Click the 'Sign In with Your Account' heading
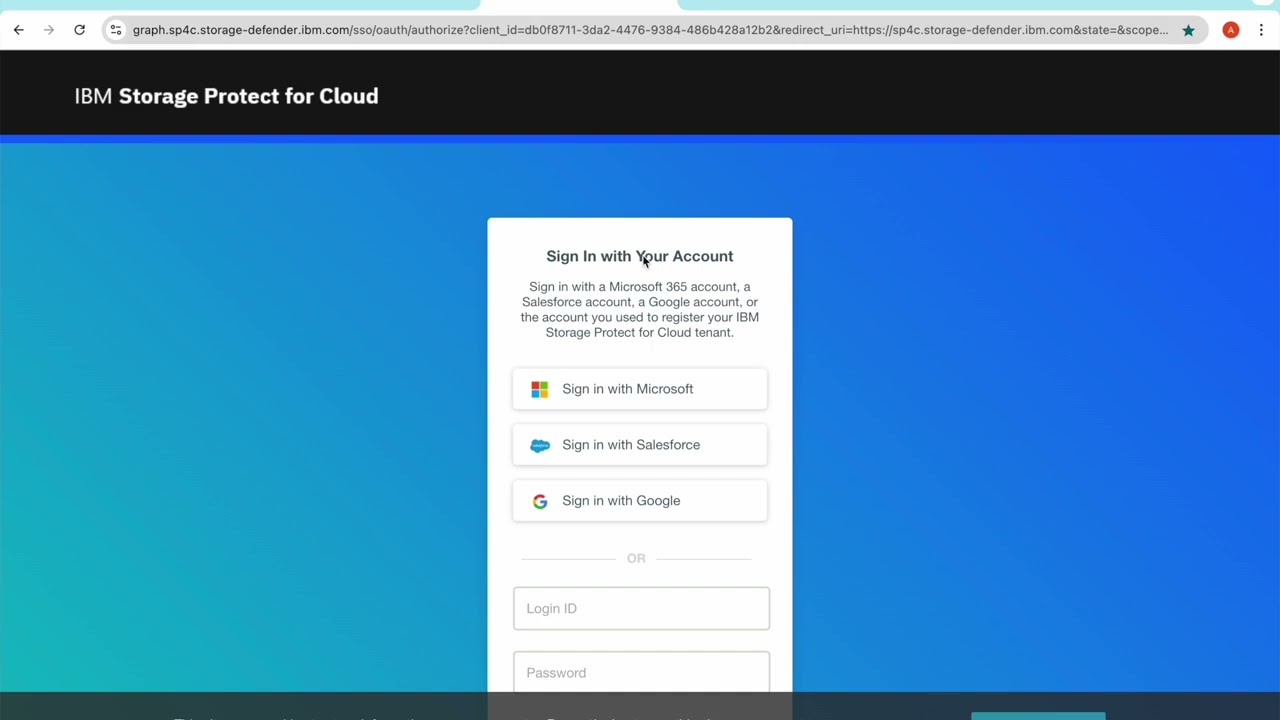This screenshot has width=1280, height=720. pyautogui.click(x=640, y=256)
